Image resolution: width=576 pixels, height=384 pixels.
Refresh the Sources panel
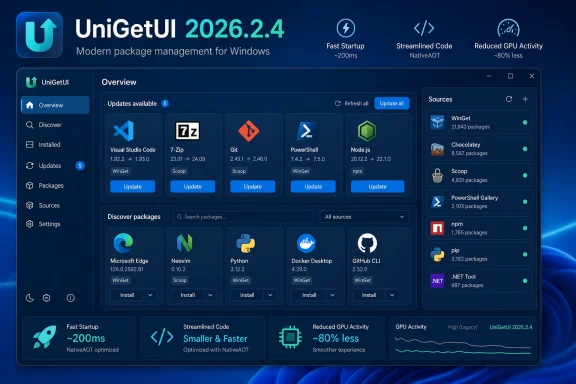tap(509, 99)
